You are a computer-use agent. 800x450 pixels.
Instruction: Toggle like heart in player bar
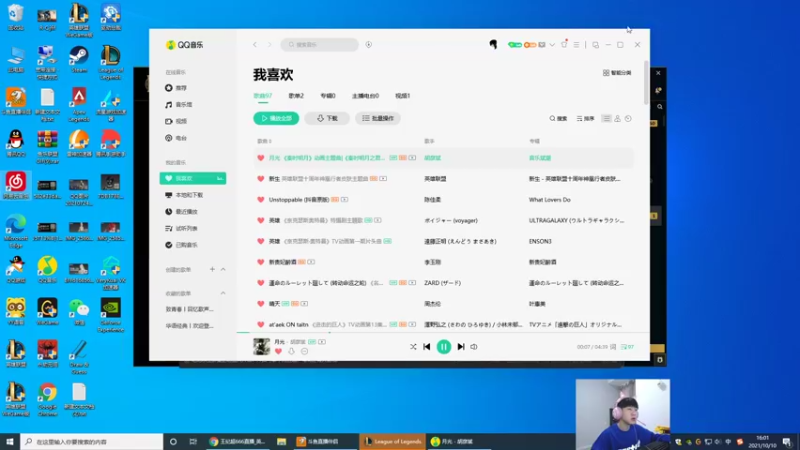click(x=278, y=351)
